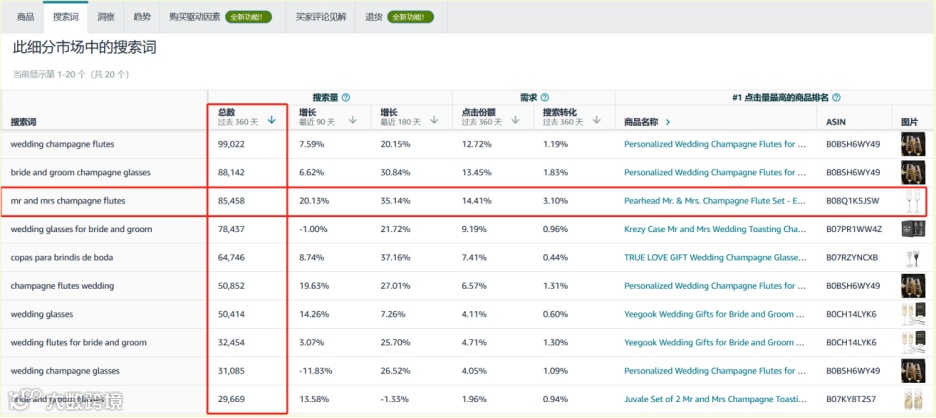Sort by 总数 过去 360 天 arrow
This screenshot has height=418, width=936.
tap(272, 120)
